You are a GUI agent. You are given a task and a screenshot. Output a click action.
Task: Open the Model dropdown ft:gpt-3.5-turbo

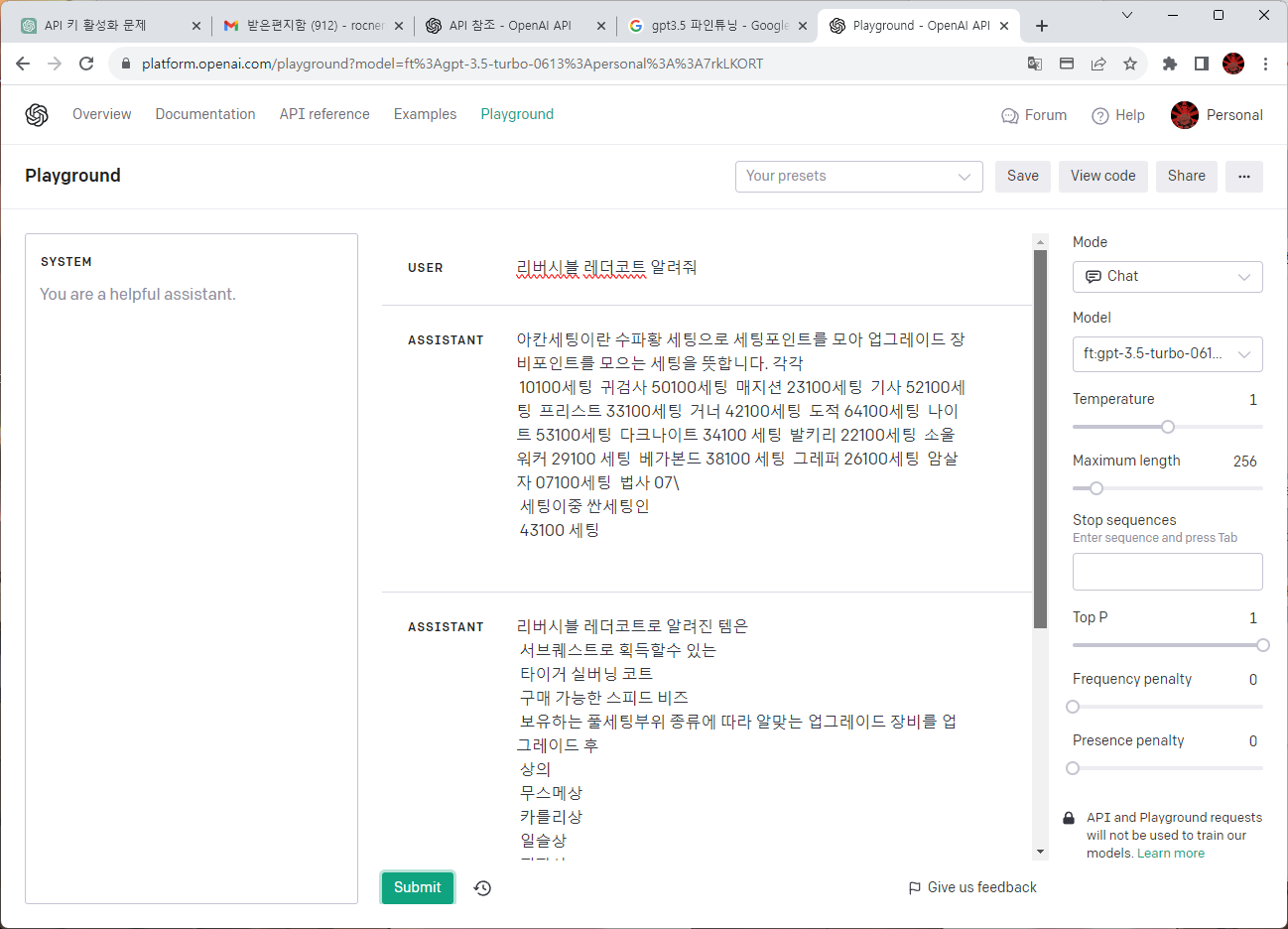1168,353
